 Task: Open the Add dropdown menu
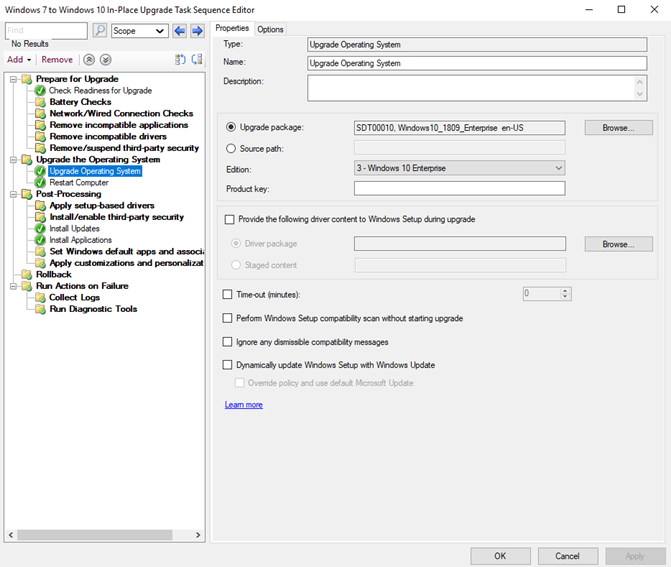click(x=19, y=59)
